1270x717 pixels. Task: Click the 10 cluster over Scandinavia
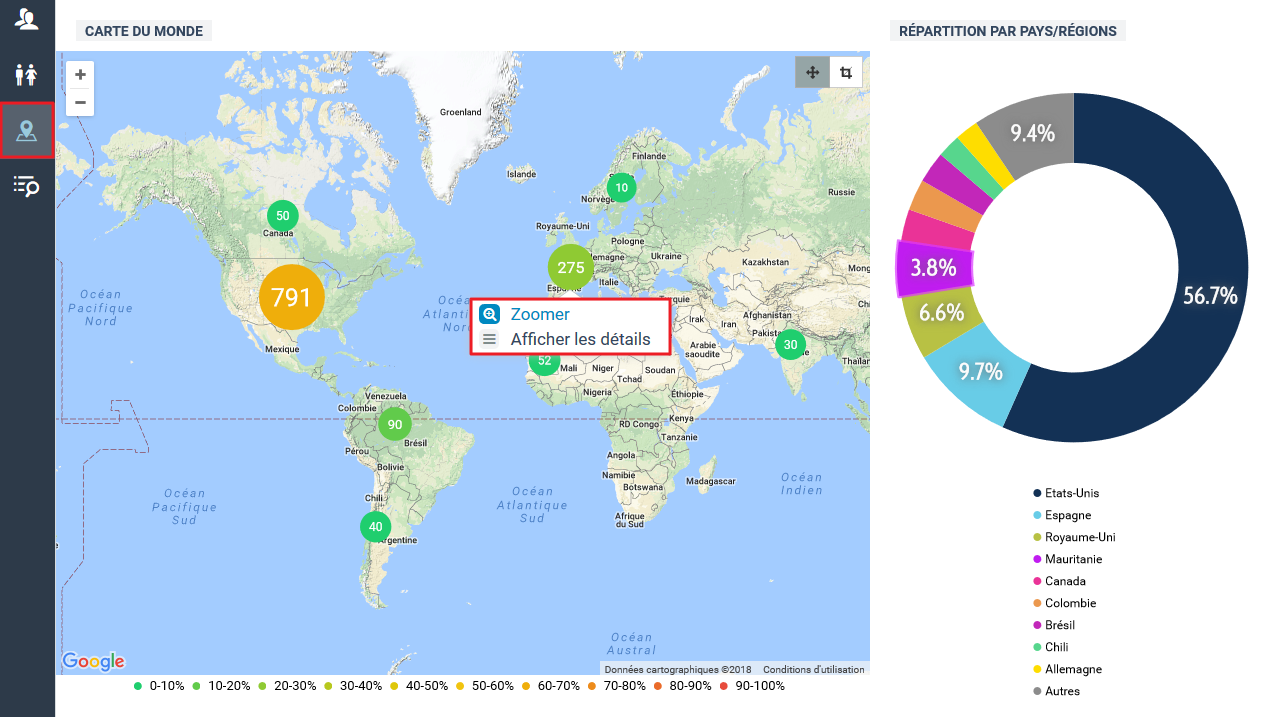(622, 187)
